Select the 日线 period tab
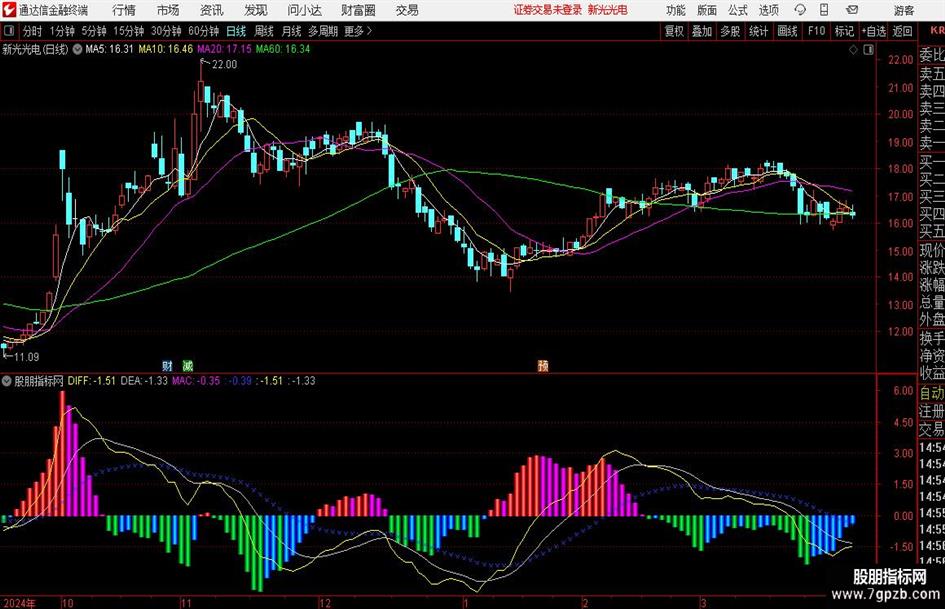945x609 pixels. (x=236, y=31)
